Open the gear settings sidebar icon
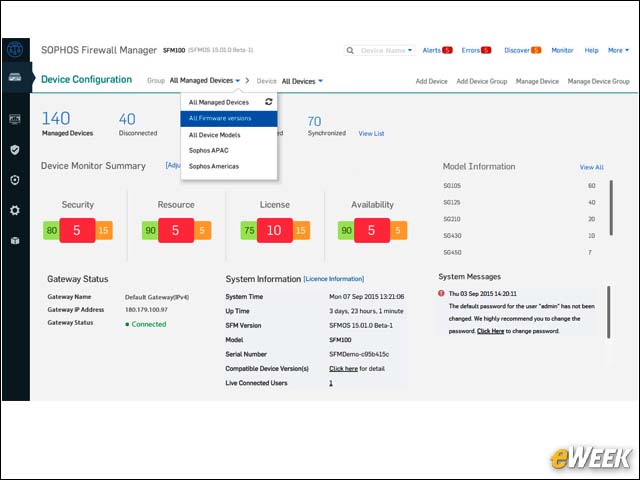The height and width of the screenshot is (480, 640). click(15, 210)
